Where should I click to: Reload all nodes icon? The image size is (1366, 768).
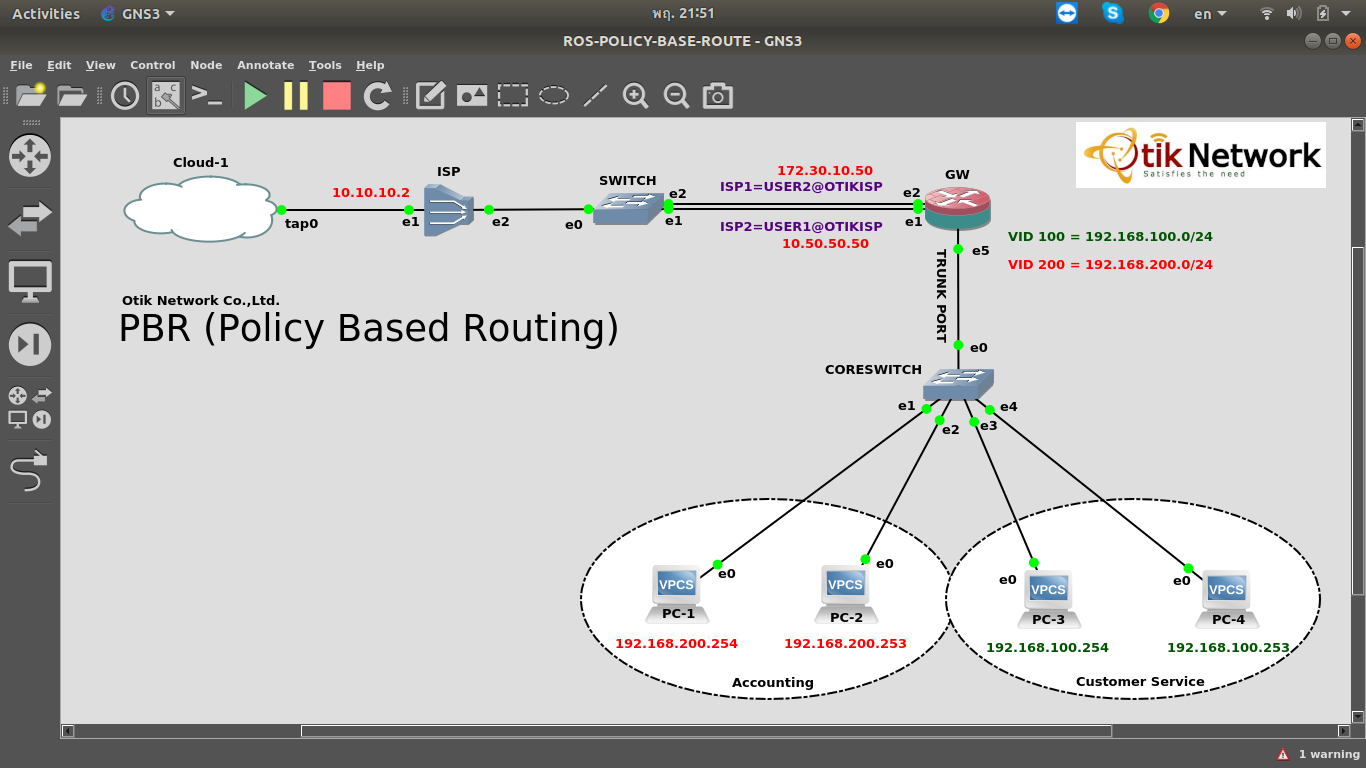point(377,96)
